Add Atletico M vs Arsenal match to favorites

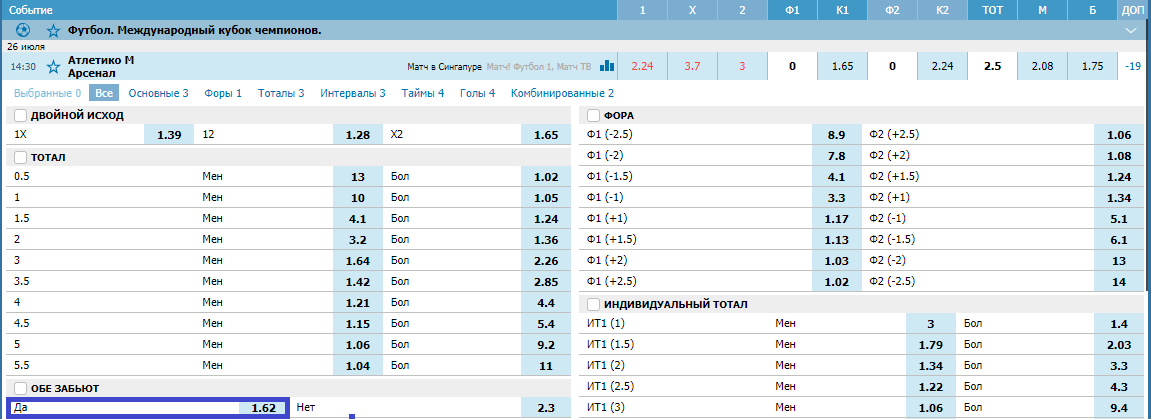tap(53, 67)
